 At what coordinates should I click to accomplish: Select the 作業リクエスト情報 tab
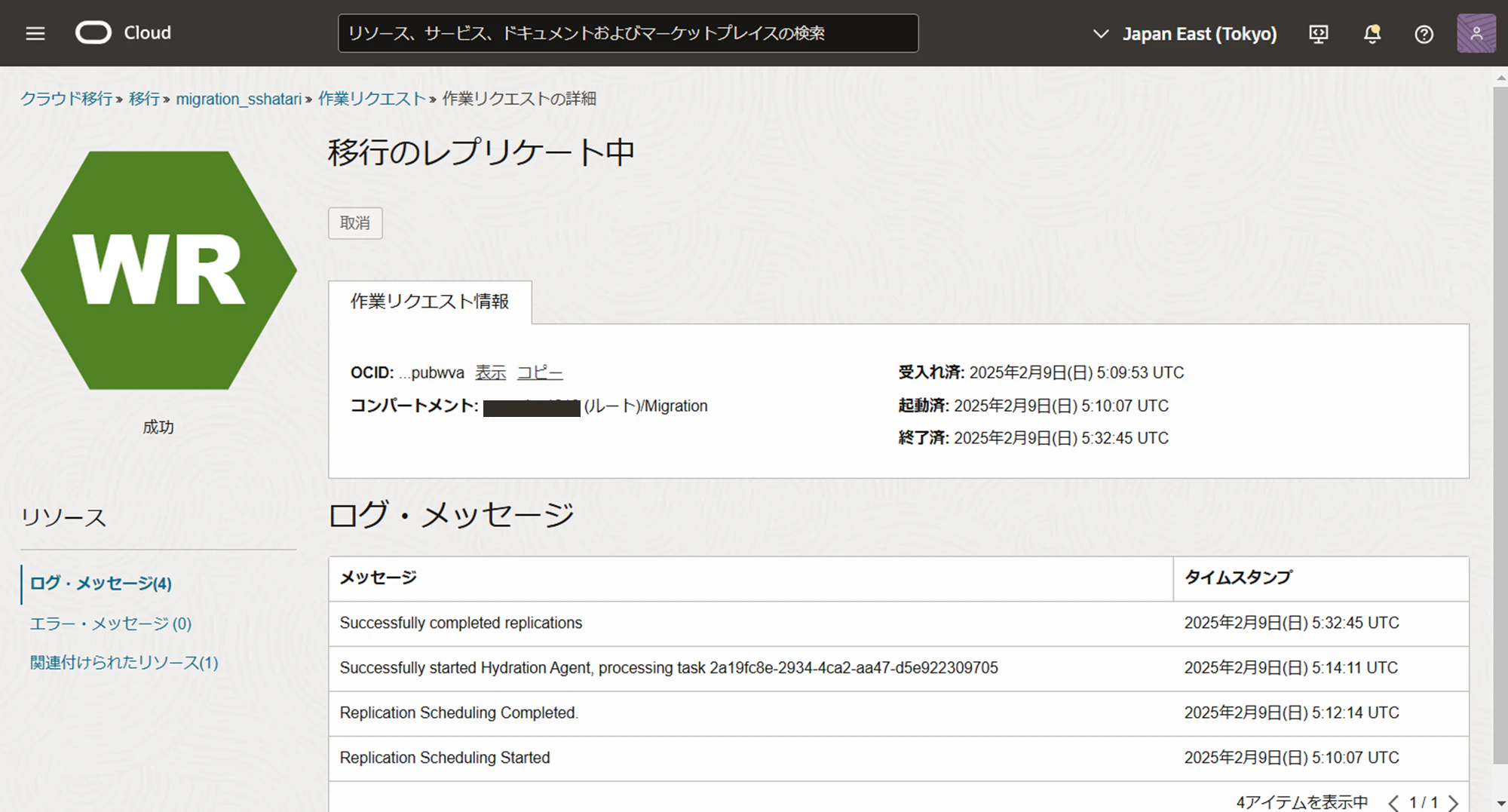(430, 302)
